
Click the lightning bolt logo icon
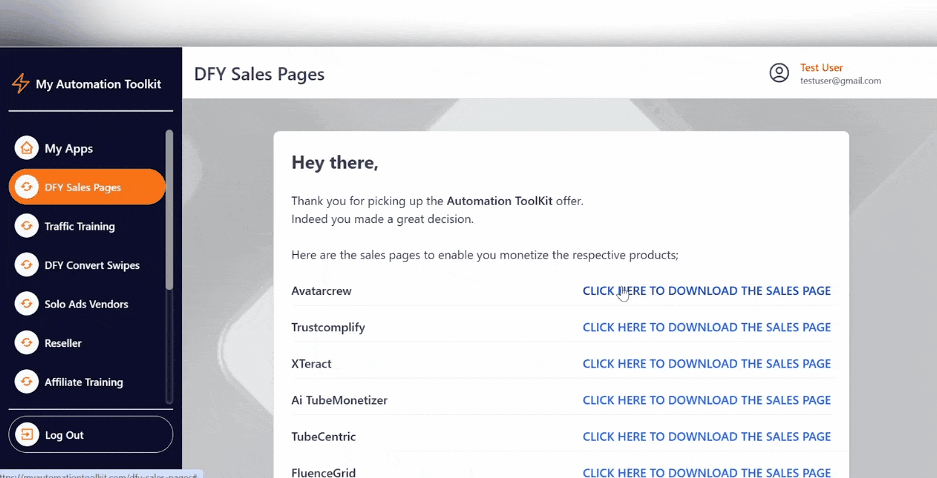20,83
